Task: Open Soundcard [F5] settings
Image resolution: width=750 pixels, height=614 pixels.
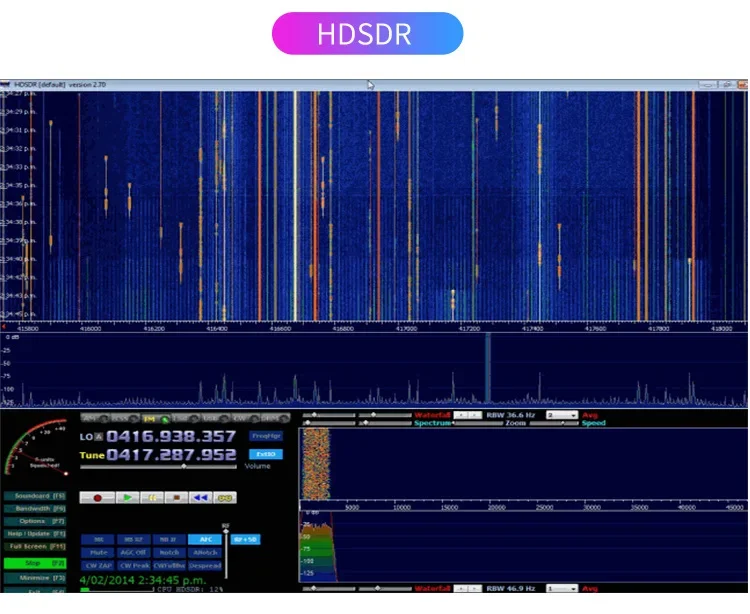Action: pyautogui.click(x=36, y=495)
